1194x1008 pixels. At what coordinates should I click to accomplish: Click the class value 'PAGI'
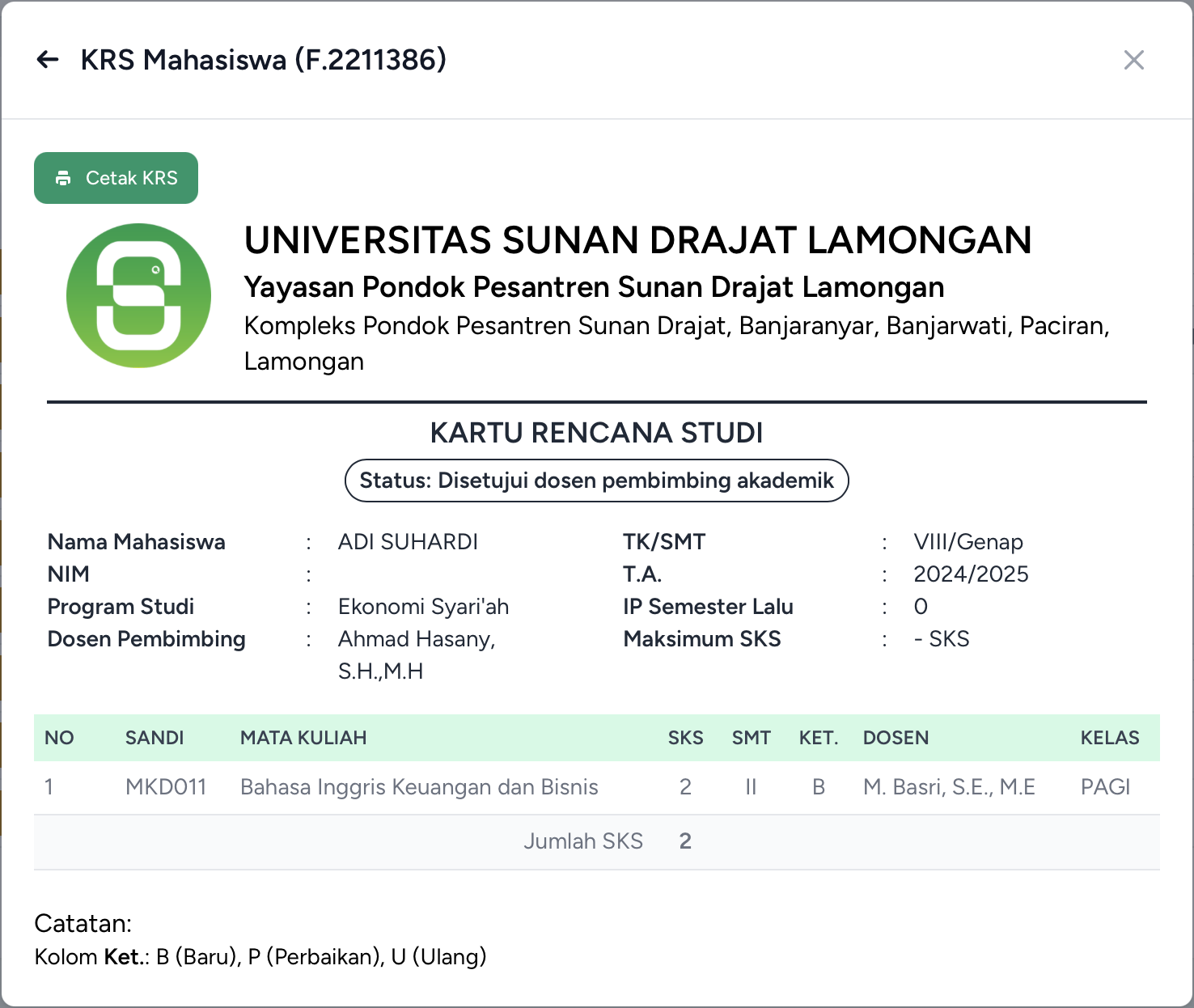click(x=1105, y=787)
